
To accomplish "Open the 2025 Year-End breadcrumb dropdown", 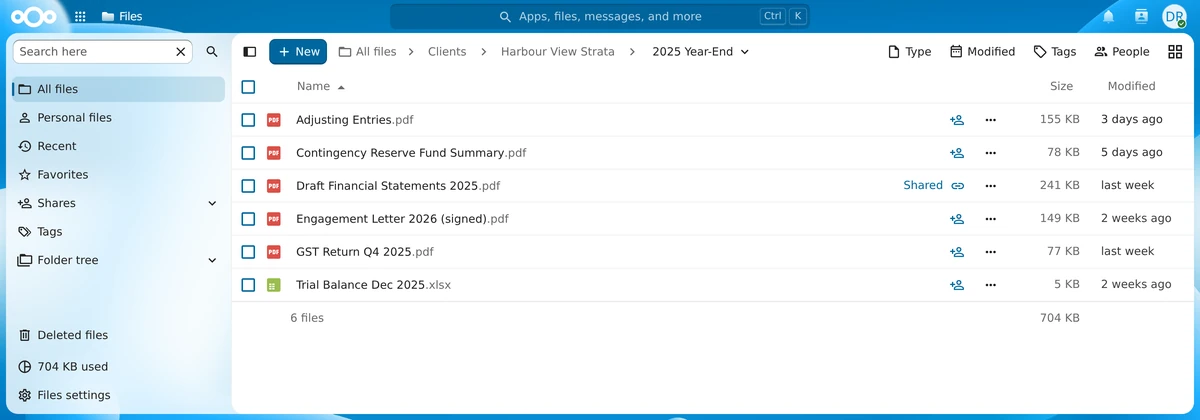I will 700,51.
